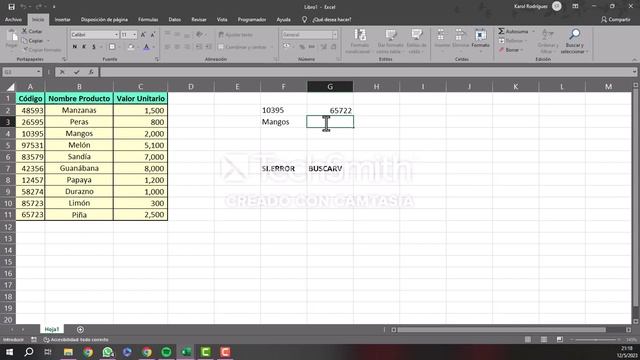Confirm the entry with formula bar checkmark

(x=76, y=72)
